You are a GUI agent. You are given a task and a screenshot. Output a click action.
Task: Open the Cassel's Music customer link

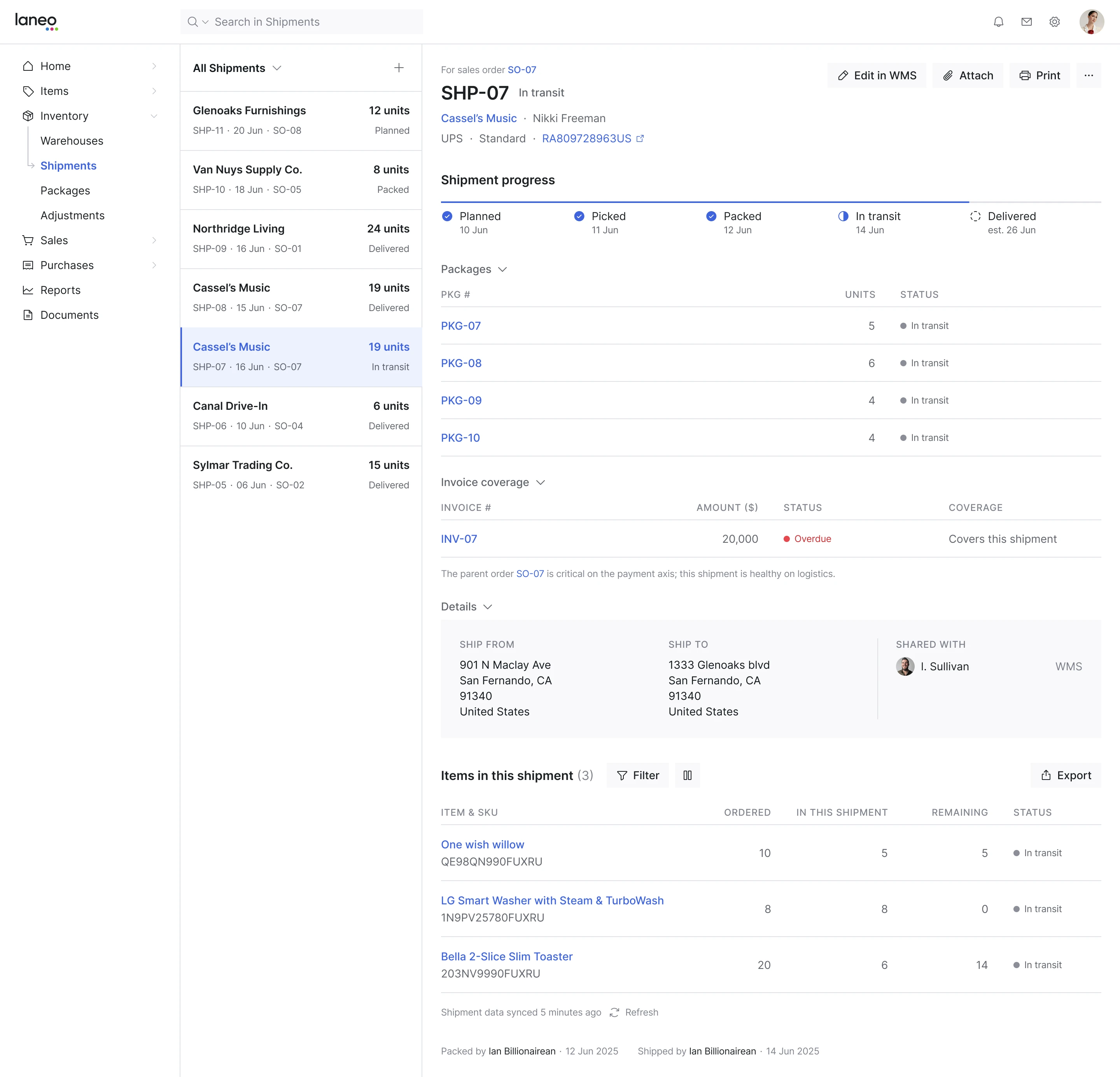coord(479,118)
